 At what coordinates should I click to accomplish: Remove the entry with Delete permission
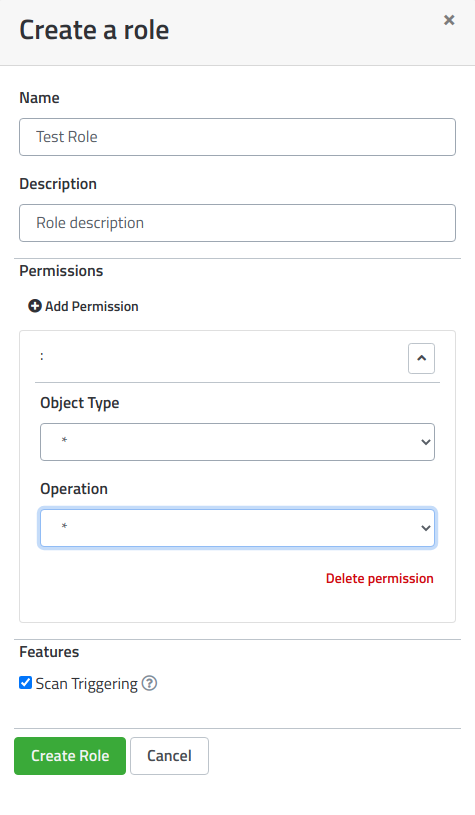pos(379,579)
